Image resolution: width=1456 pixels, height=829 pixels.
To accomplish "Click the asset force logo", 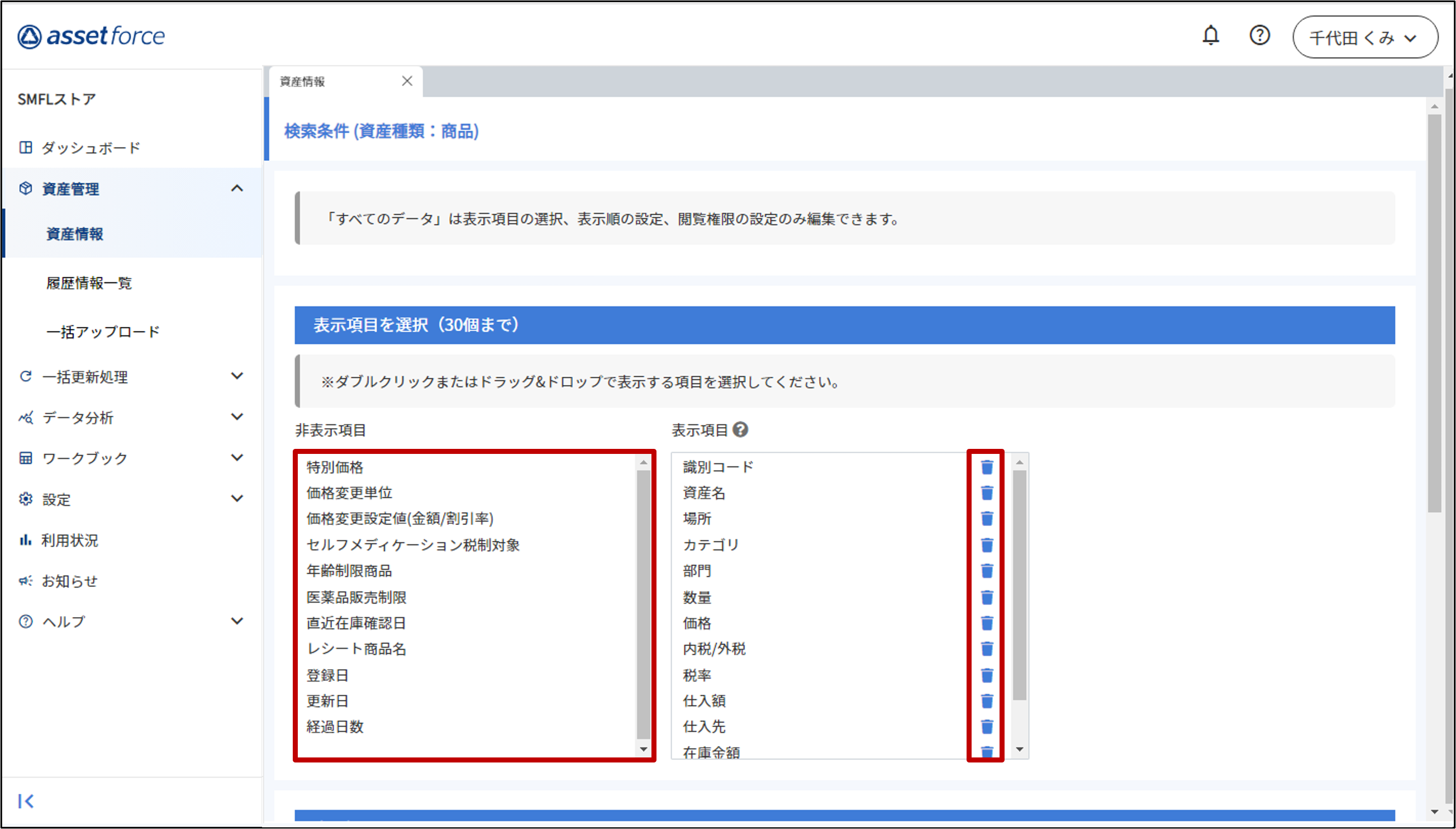I will coord(91,36).
